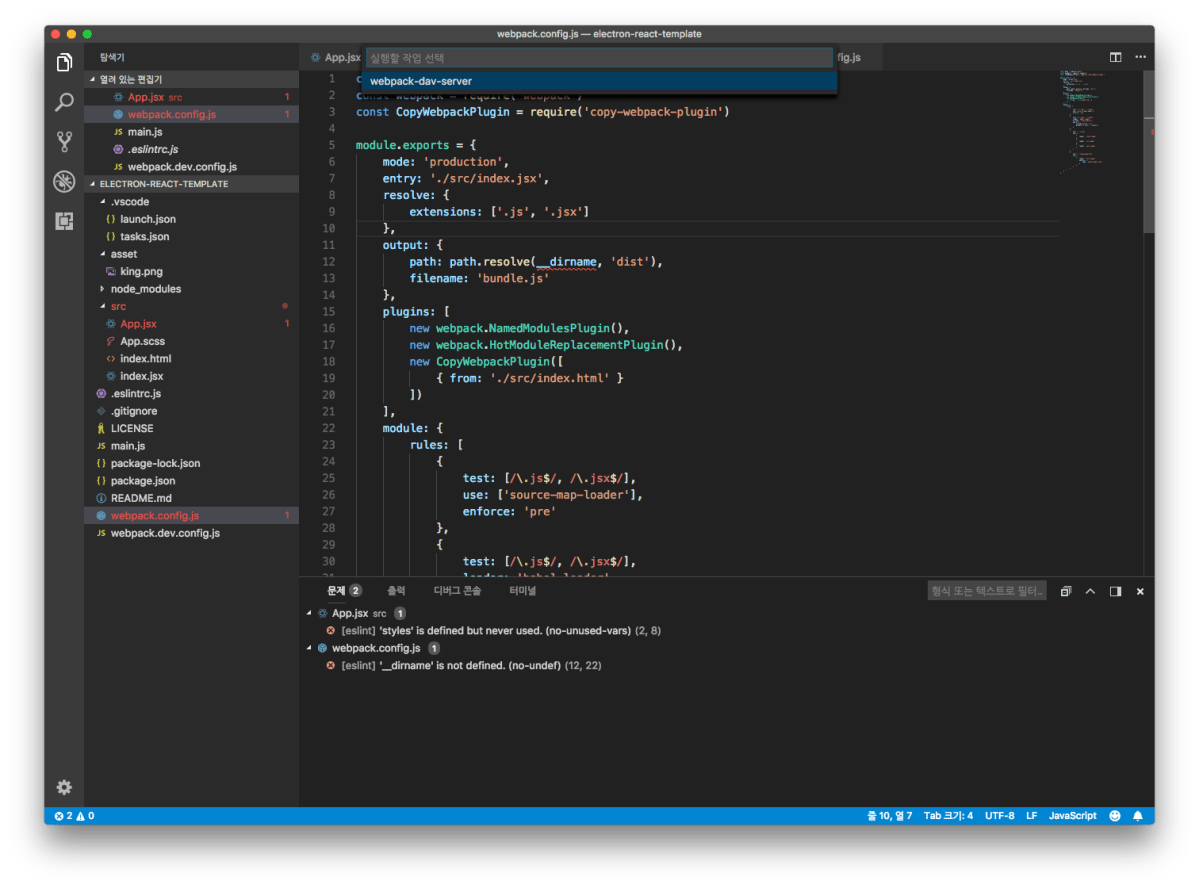Open webpack.dev.config.js in Open Editors list

pyautogui.click(x=191, y=167)
